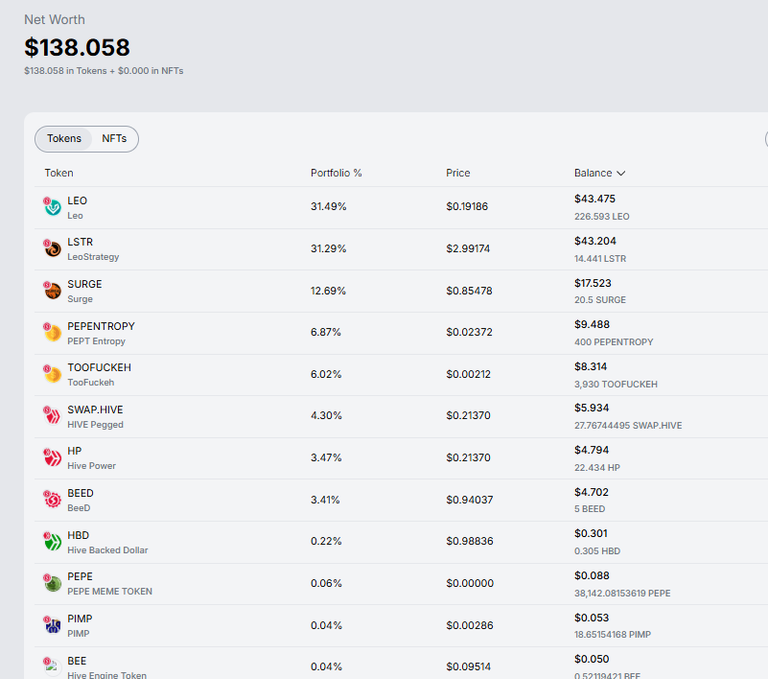768x679 pixels.
Task: Click the Token column header
Action: tap(59, 173)
